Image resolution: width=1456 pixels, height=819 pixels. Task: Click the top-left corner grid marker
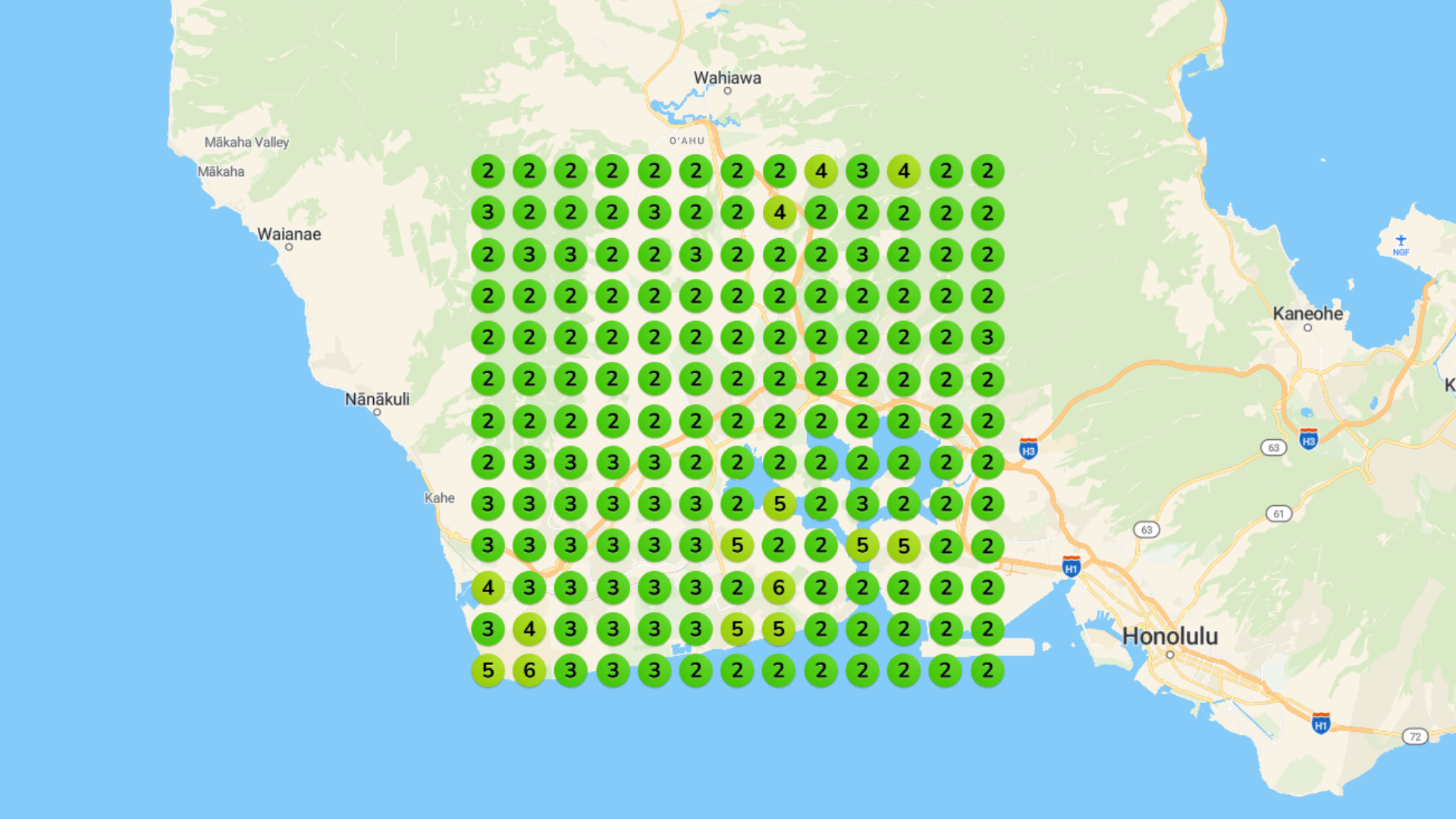click(488, 171)
